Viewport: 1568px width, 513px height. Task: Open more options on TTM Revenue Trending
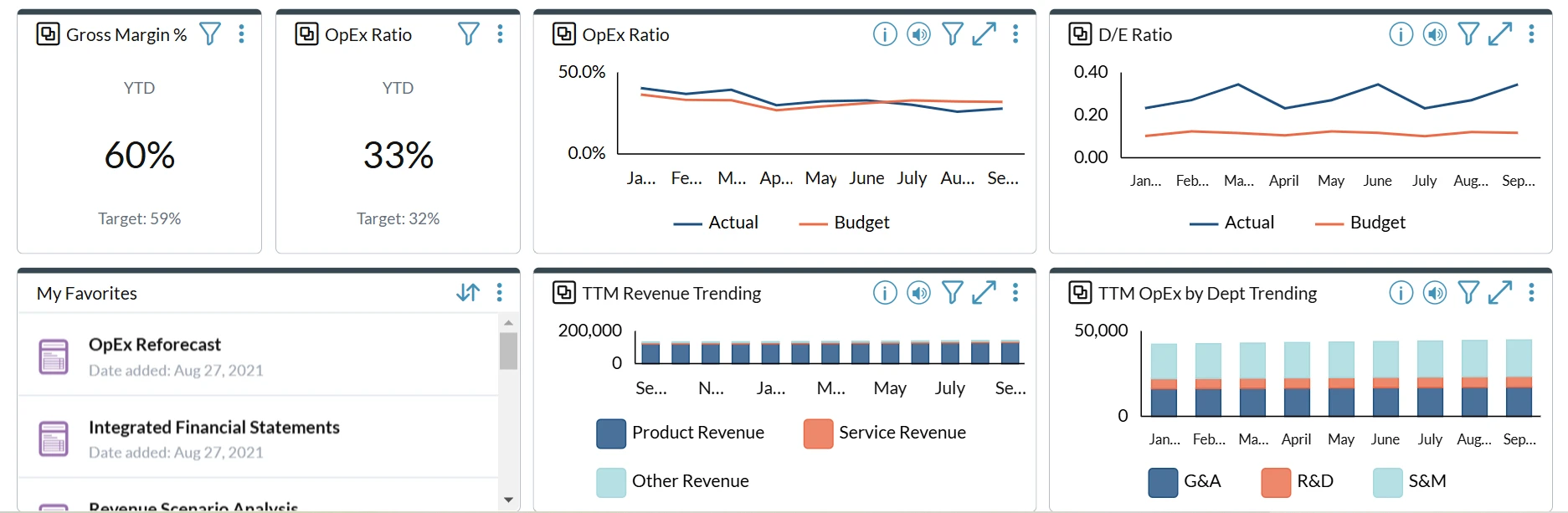pyautogui.click(x=1015, y=293)
